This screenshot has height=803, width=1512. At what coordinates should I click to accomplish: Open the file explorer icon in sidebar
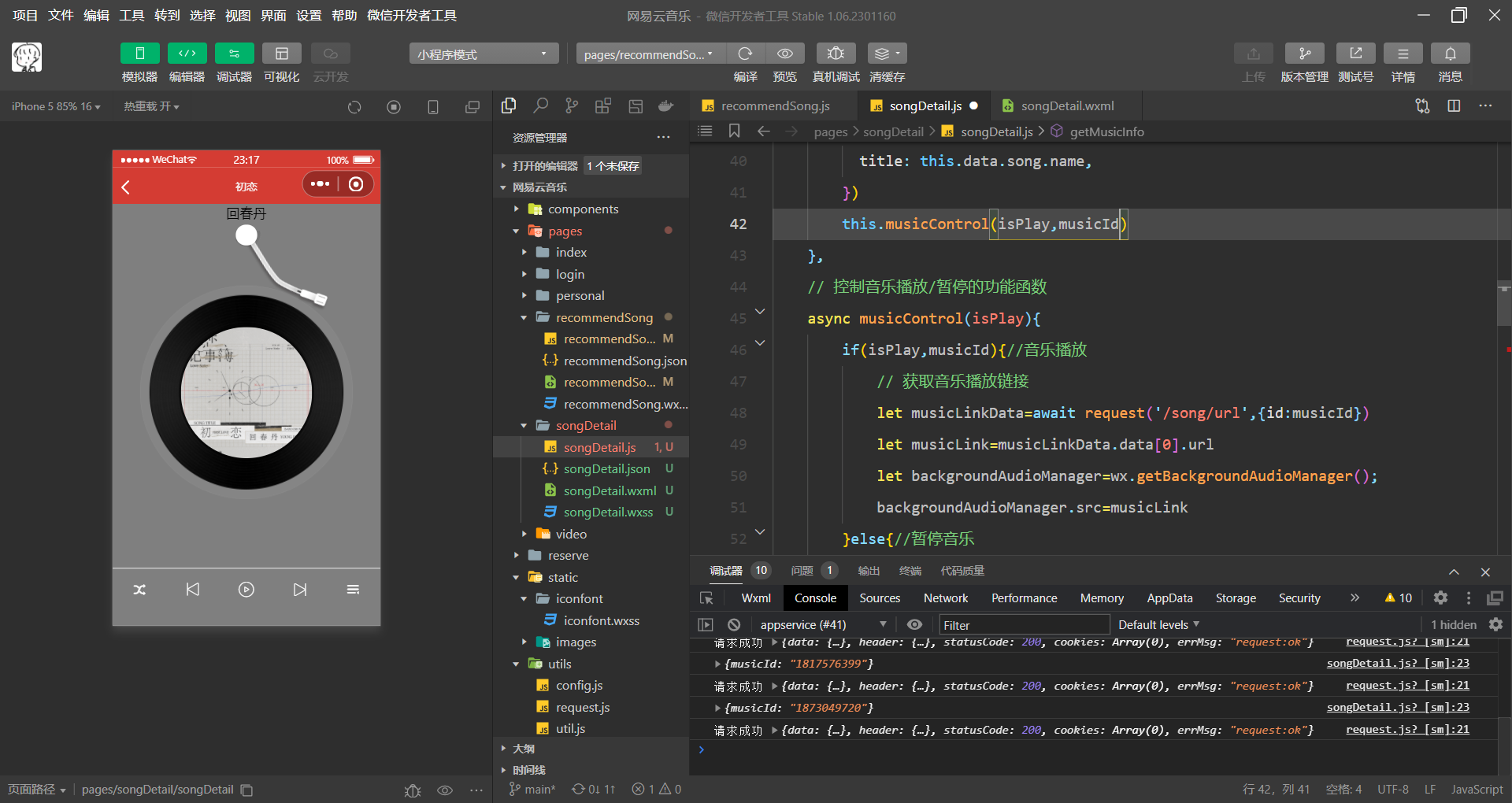(509, 105)
